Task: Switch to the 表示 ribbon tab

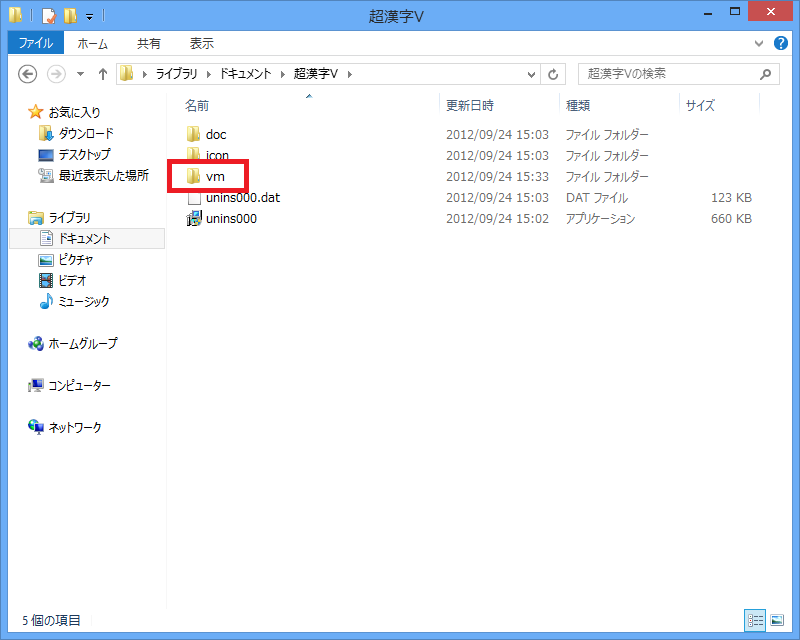Action: [202, 44]
